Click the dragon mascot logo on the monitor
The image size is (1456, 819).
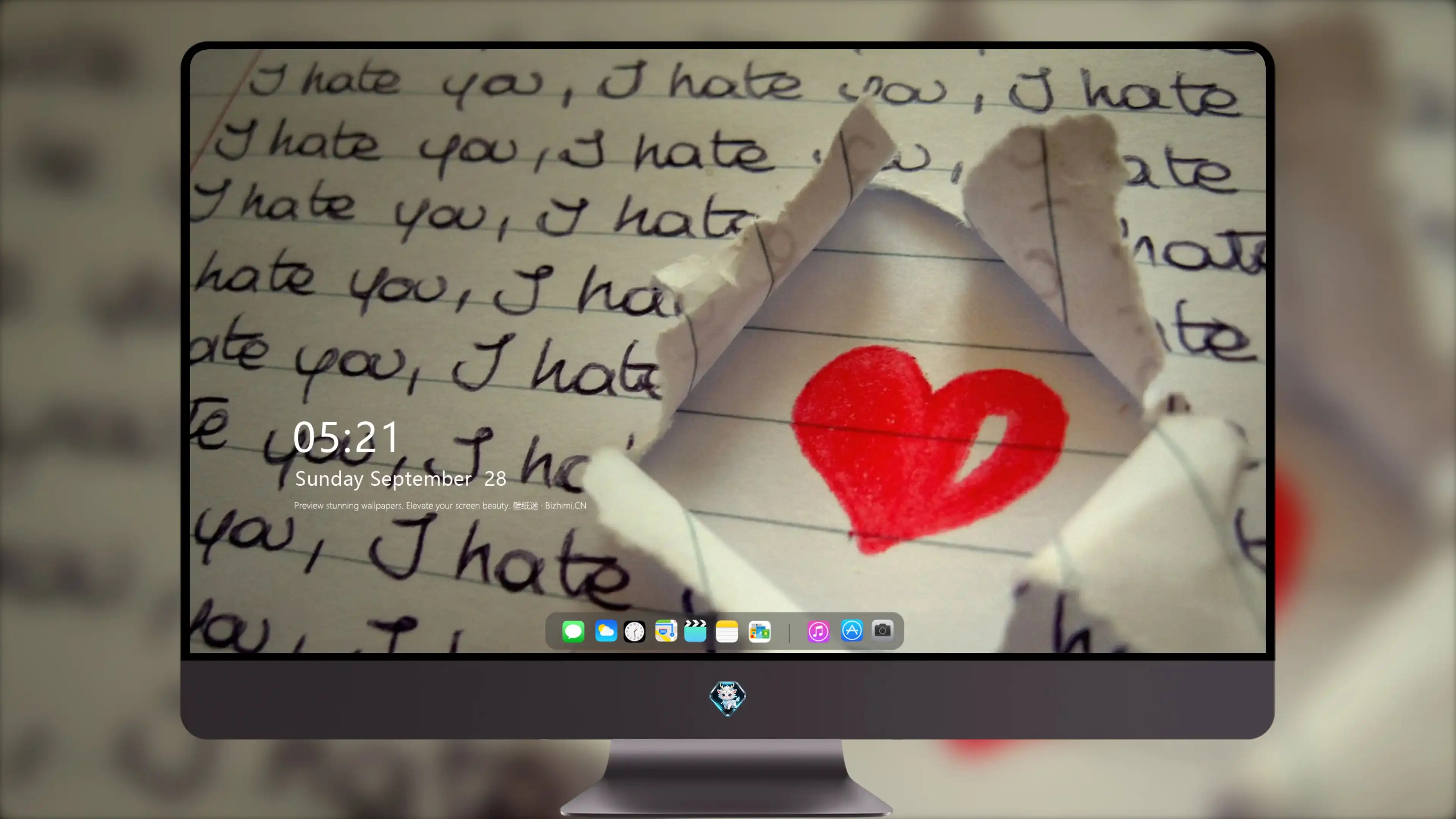(728, 698)
